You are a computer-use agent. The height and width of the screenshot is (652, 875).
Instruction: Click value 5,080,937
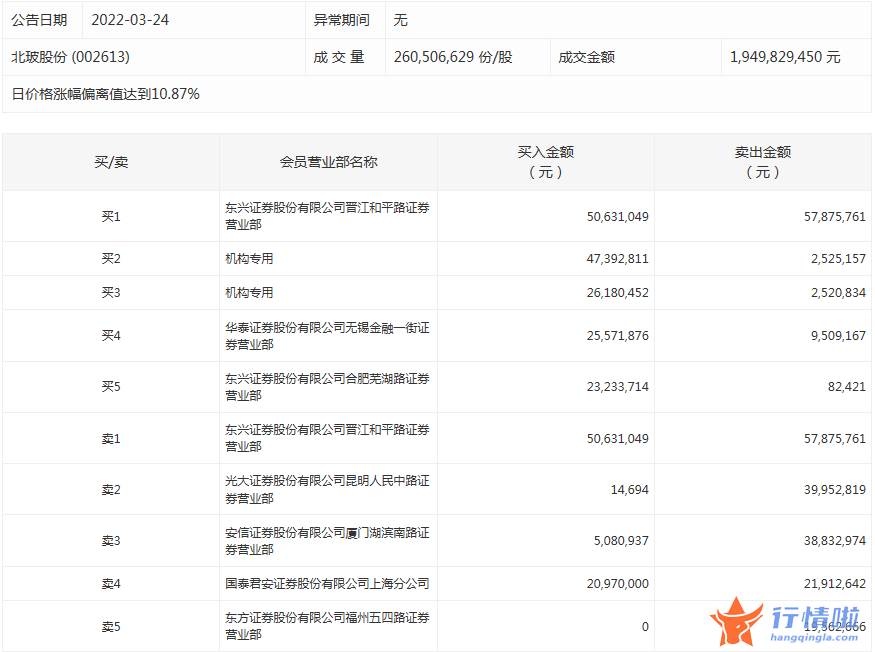point(621,541)
